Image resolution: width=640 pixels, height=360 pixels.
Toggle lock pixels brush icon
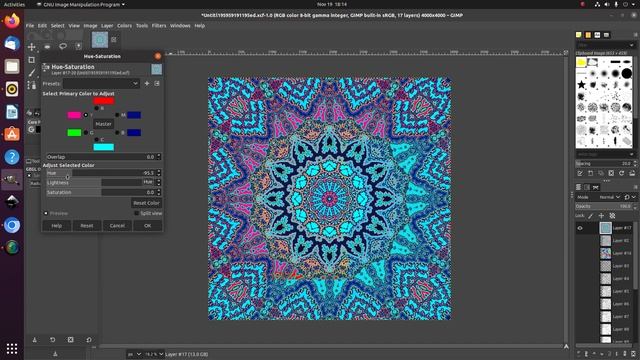click(591, 216)
